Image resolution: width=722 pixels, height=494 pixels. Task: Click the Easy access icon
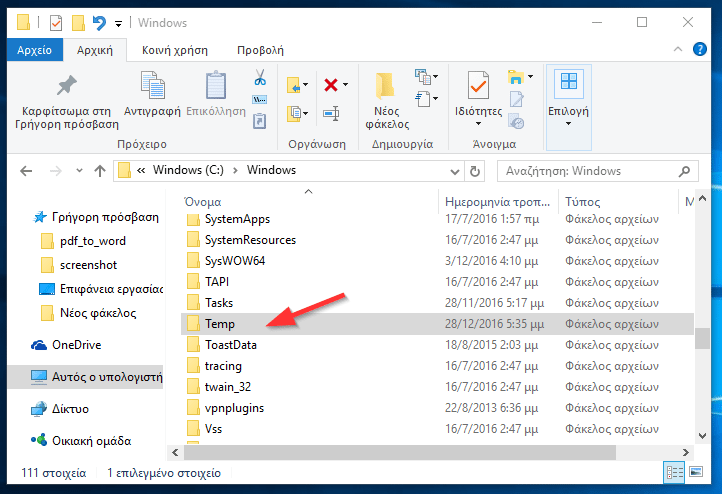[423, 99]
